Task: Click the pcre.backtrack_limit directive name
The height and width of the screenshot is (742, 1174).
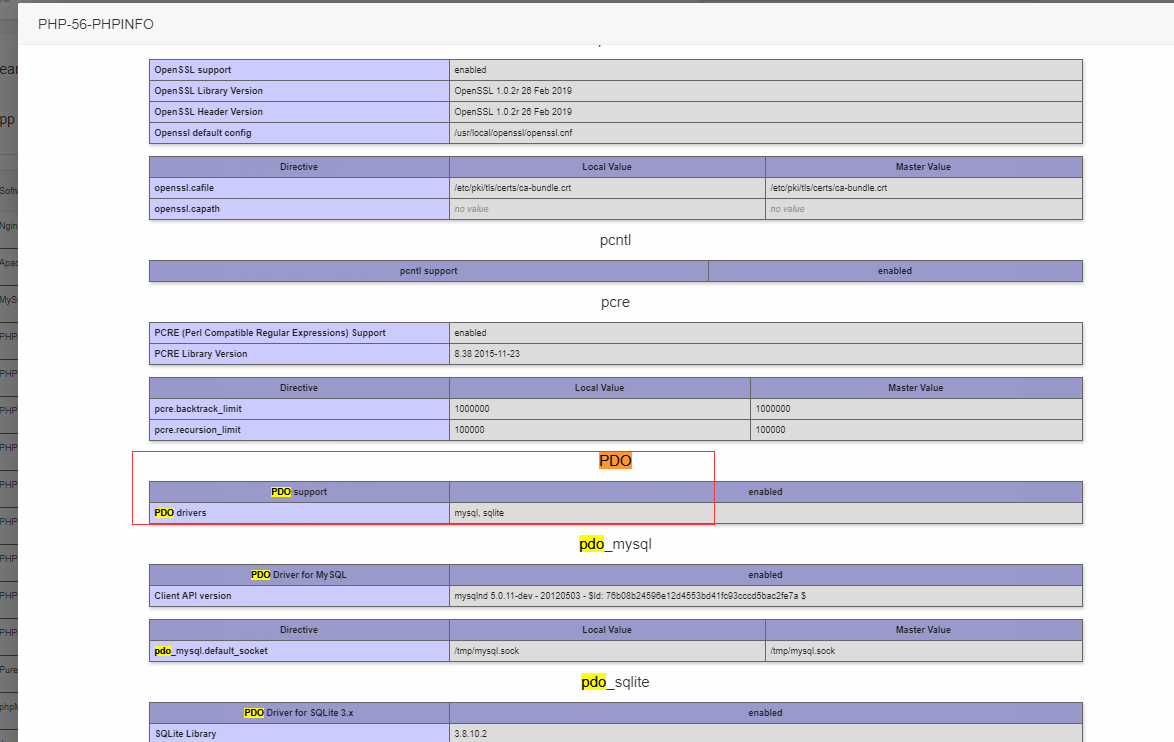Action: [x=198, y=409]
